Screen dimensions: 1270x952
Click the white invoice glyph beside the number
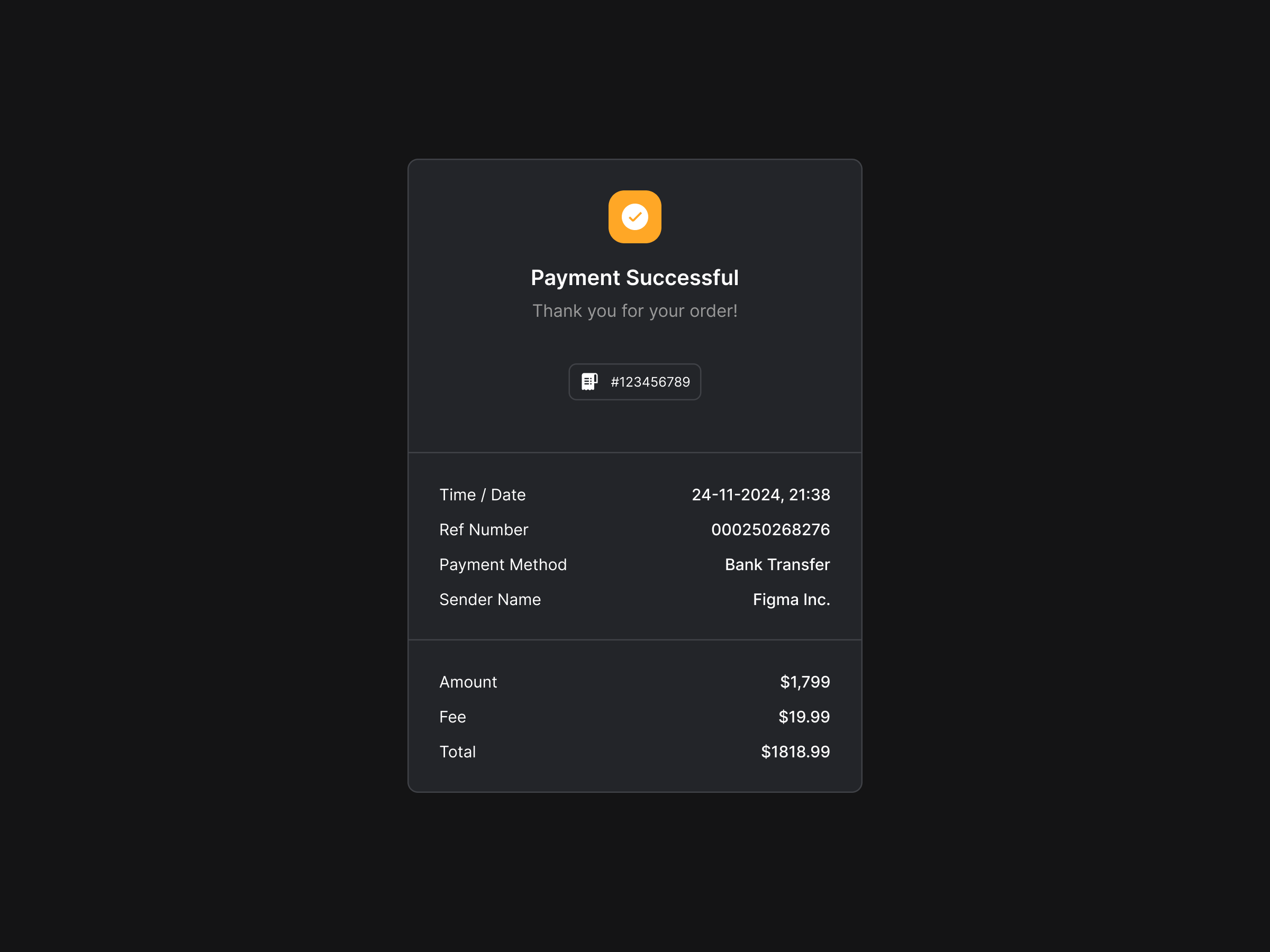590,381
